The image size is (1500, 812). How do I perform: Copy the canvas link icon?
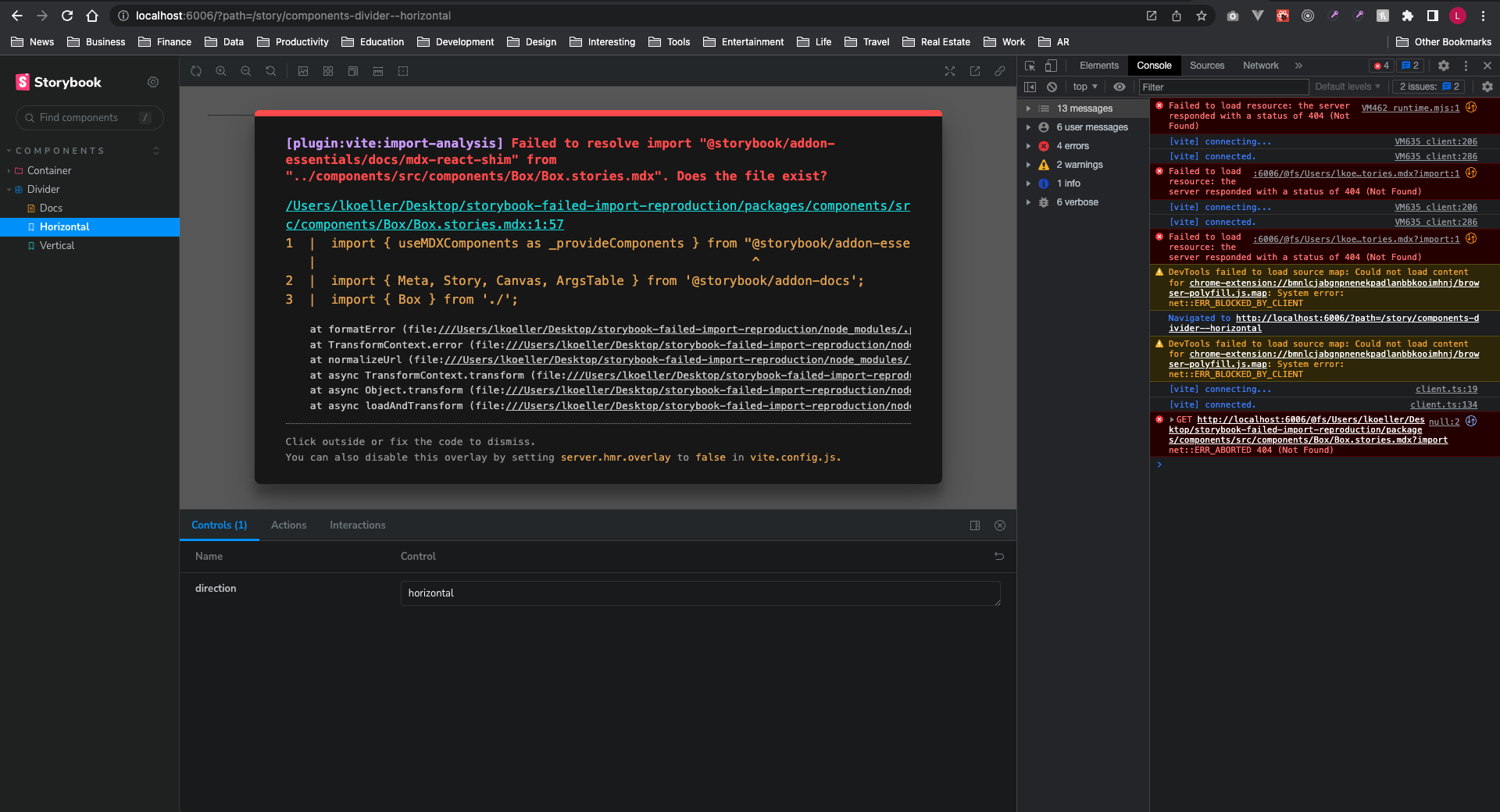pyautogui.click(x=1000, y=71)
